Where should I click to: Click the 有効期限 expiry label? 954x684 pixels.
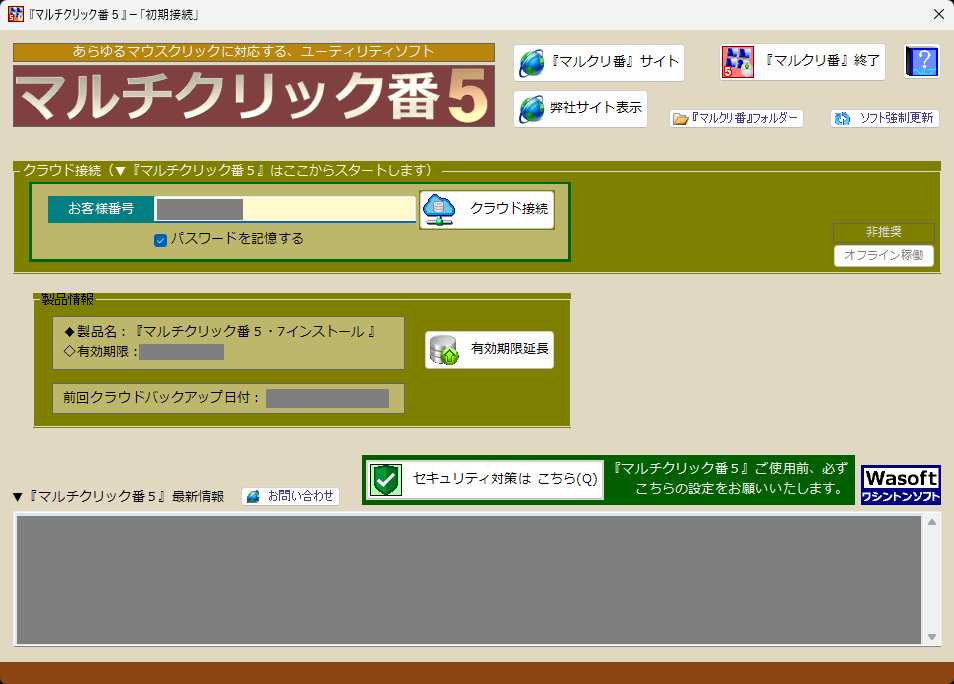(101, 352)
